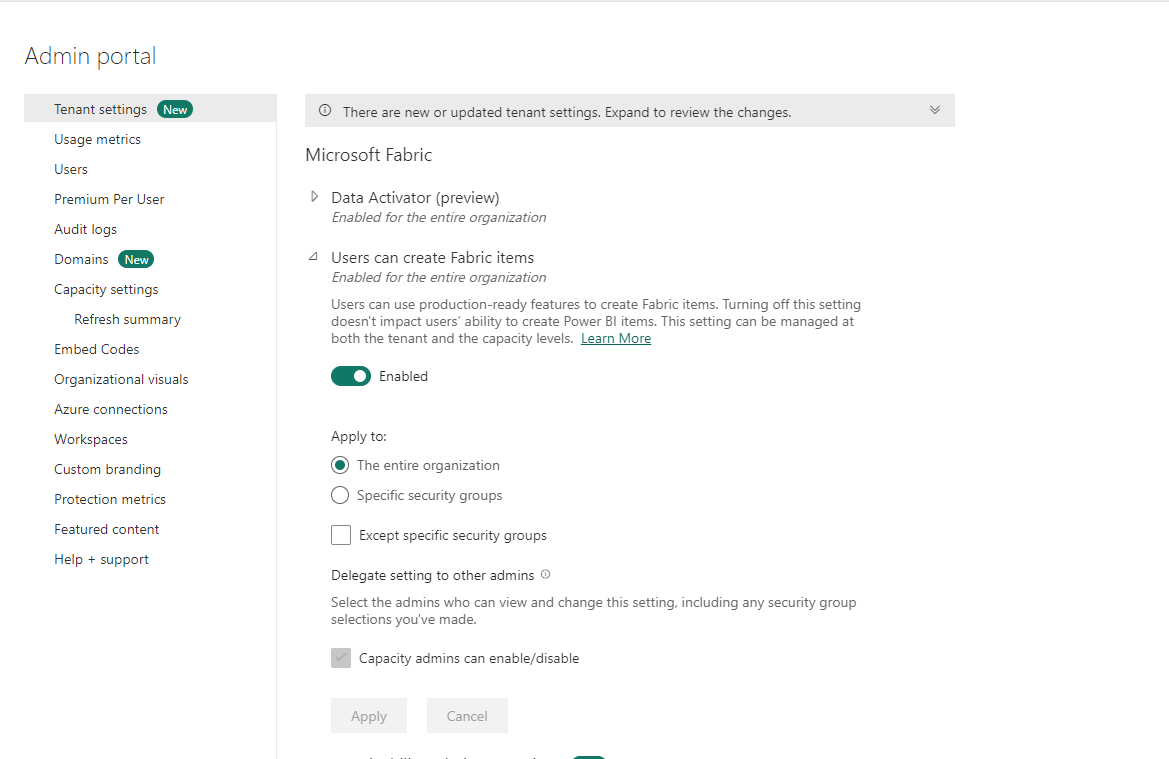This screenshot has width=1169, height=759.
Task: Open Usage metrics page
Action: click(x=97, y=139)
